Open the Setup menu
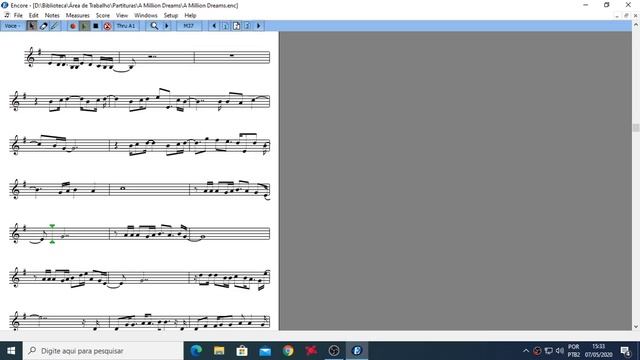The image size is (640, 360). pyautogui.click(x=171, y=15)
